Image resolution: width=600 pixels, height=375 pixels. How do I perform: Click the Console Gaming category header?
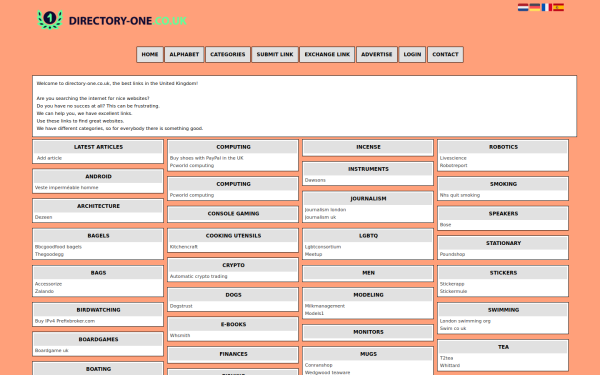[x=233, y=214]
